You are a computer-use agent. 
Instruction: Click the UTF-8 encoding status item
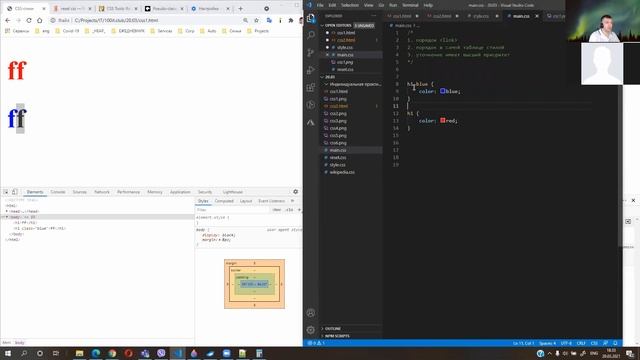[566, 343]
